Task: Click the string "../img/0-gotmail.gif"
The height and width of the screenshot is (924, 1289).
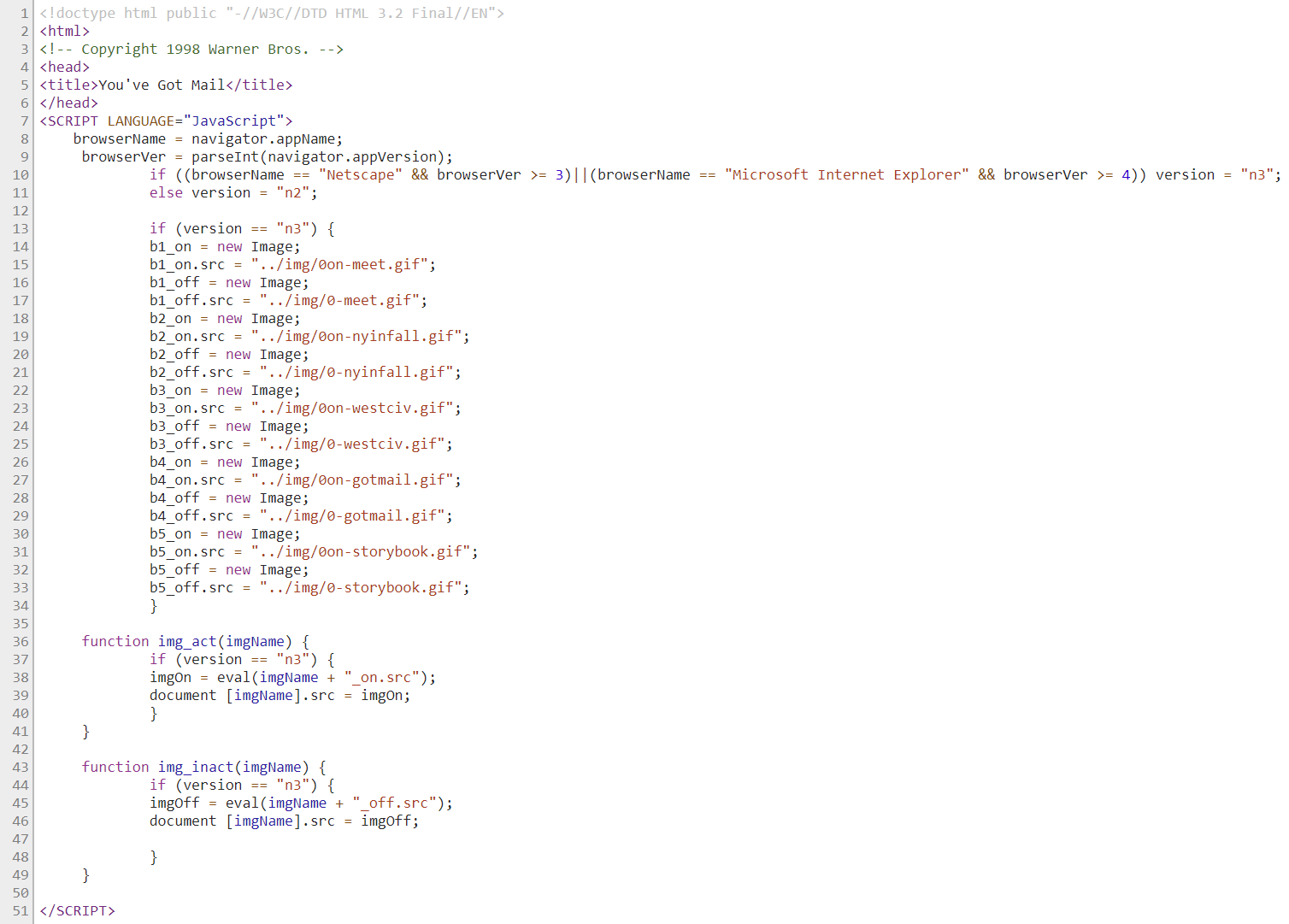Action: [x=352, y=515]
